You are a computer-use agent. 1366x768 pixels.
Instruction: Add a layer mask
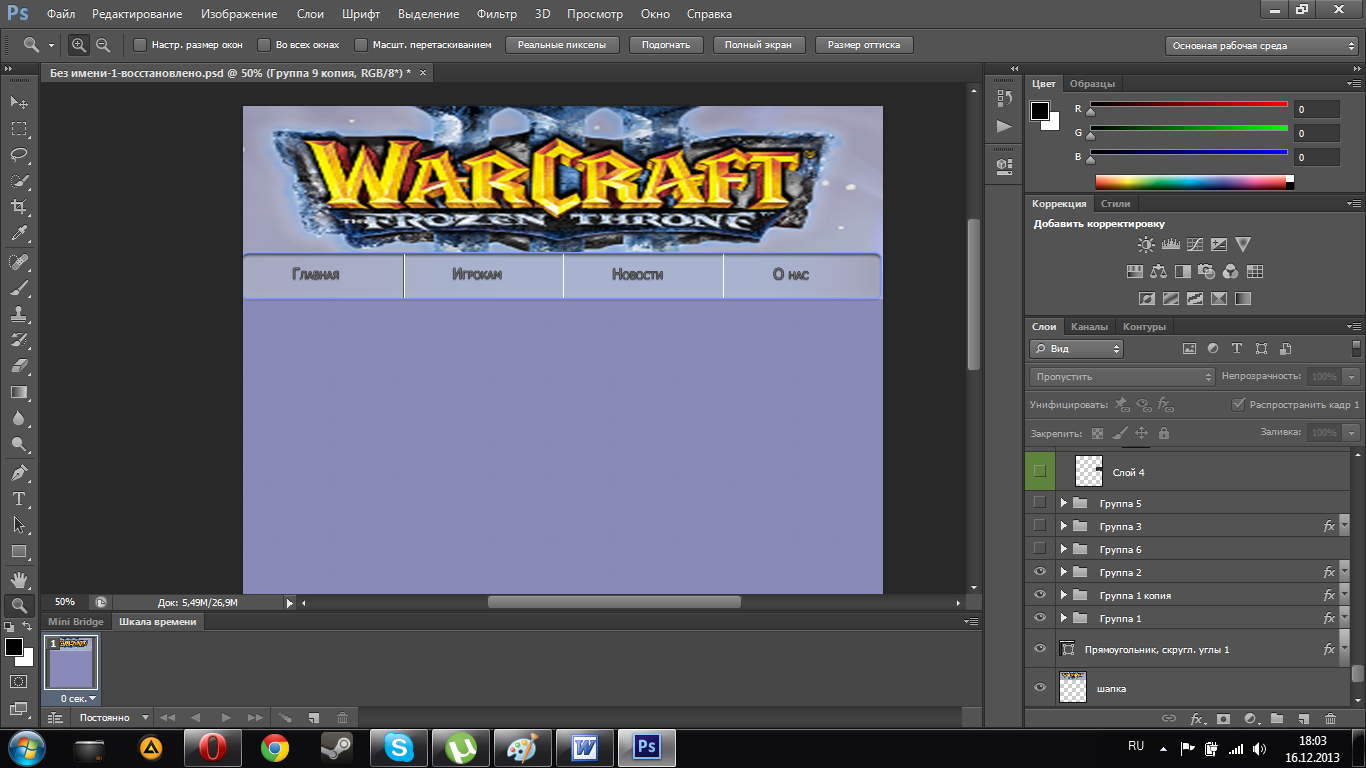1223,718
